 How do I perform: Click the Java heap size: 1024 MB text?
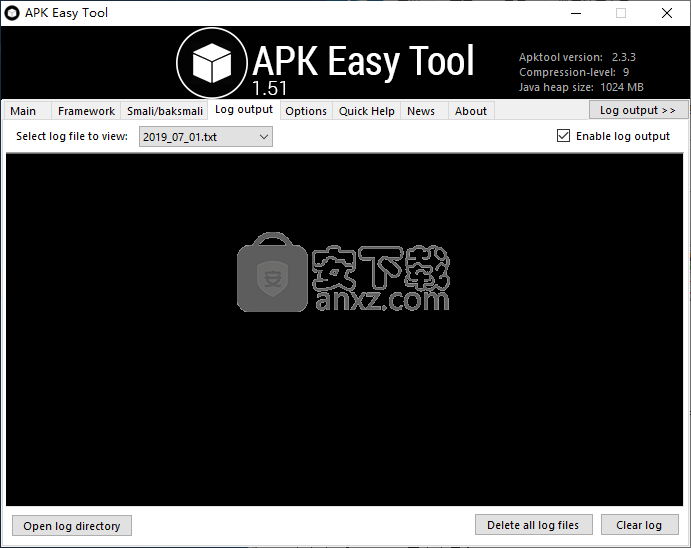[581, 87]
